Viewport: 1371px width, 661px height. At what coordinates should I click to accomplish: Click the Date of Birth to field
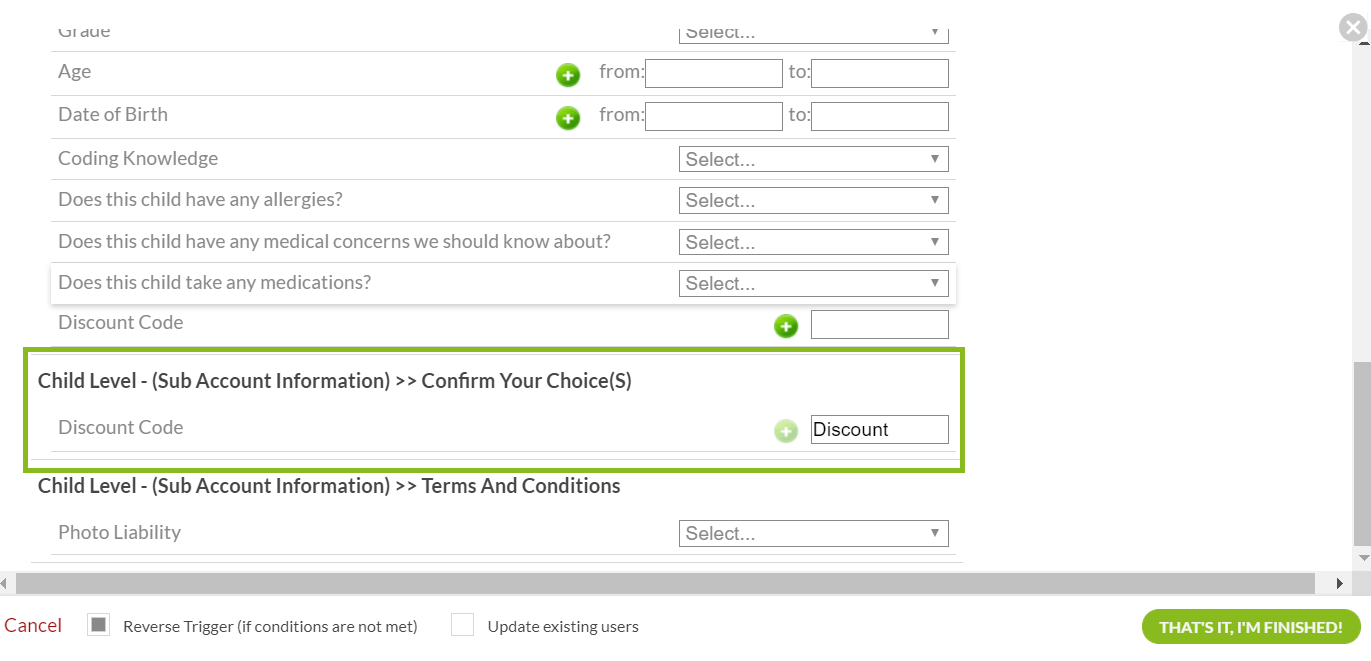pos(879,116)
